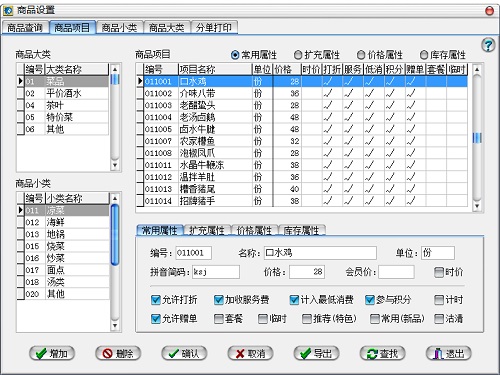Enable the 推荐(特色) checkbox

[307, 319]
